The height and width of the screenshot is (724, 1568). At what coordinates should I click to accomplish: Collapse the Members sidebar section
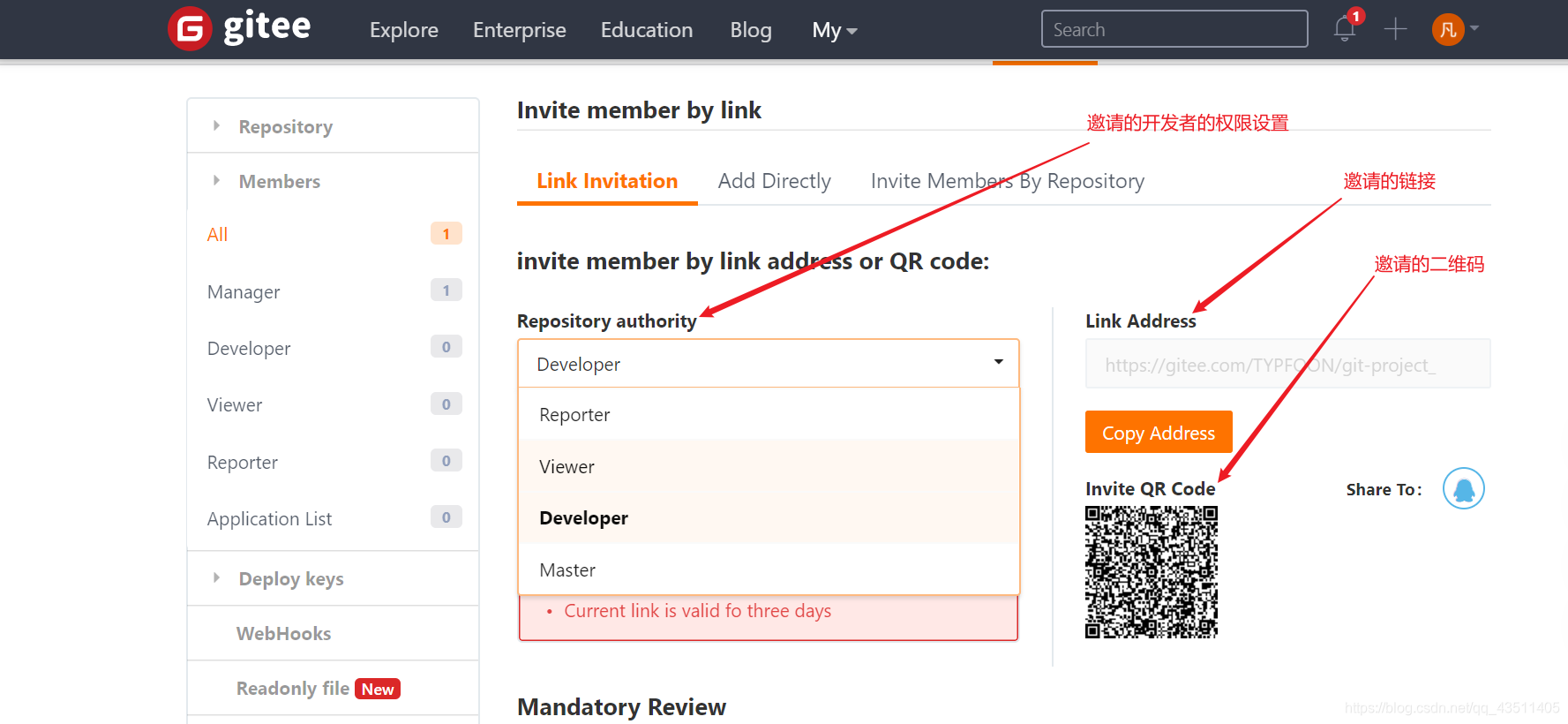tap(333, 181)
